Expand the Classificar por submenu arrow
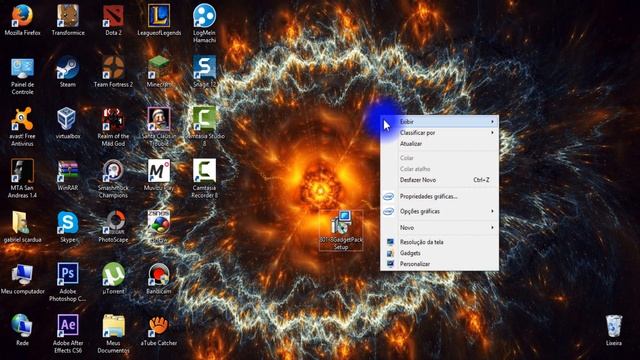 pos(492,133)
